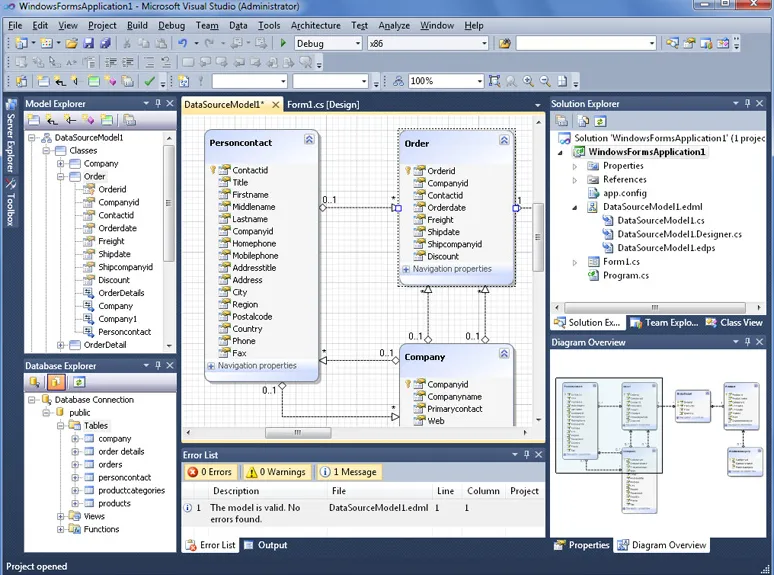The image size is (774, 575).
Task: Collapse the Personcontact entity with its chevron
Action: [x=309, y=140]
